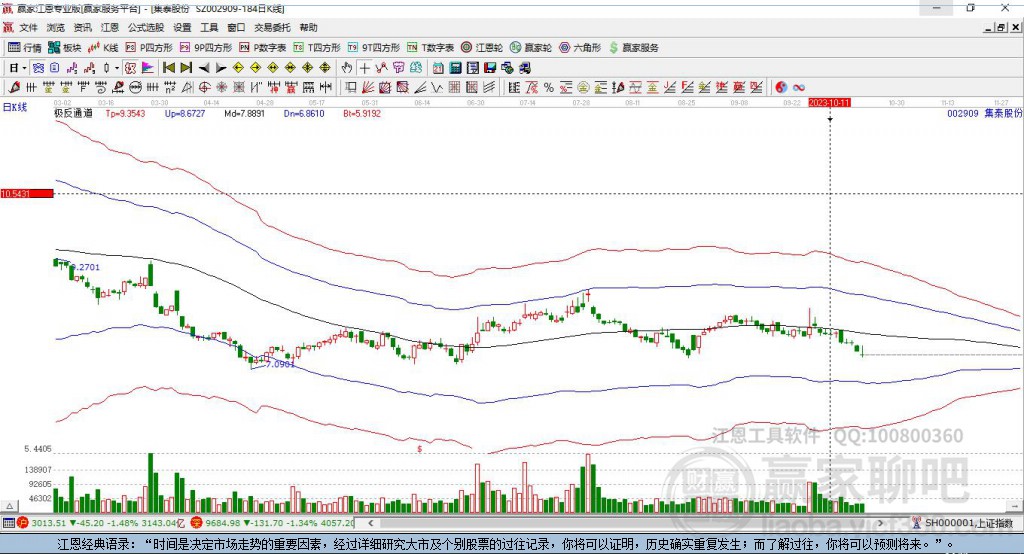The image size is (1024, 554).
Task: Open the 江恩 menu
Action: (x=110, y=27)
